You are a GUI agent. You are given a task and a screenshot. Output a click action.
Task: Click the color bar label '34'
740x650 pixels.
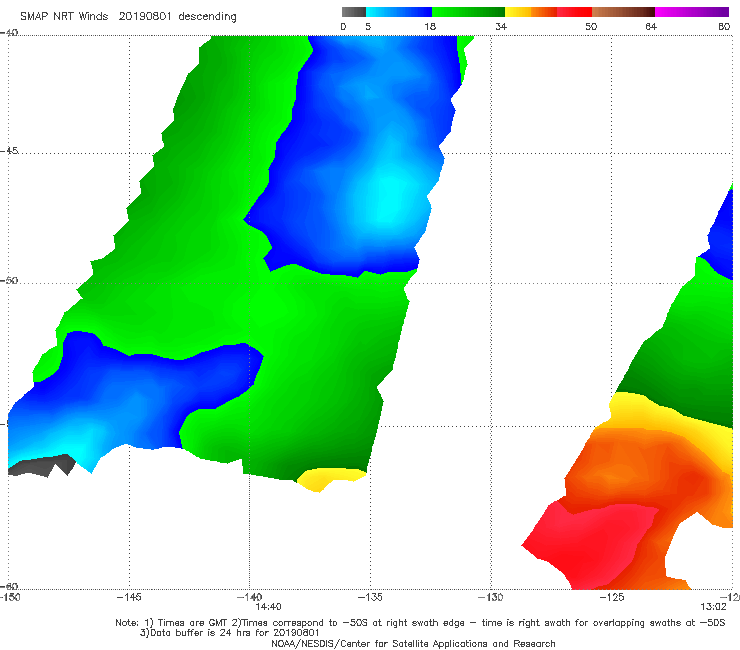coord(501,27)
